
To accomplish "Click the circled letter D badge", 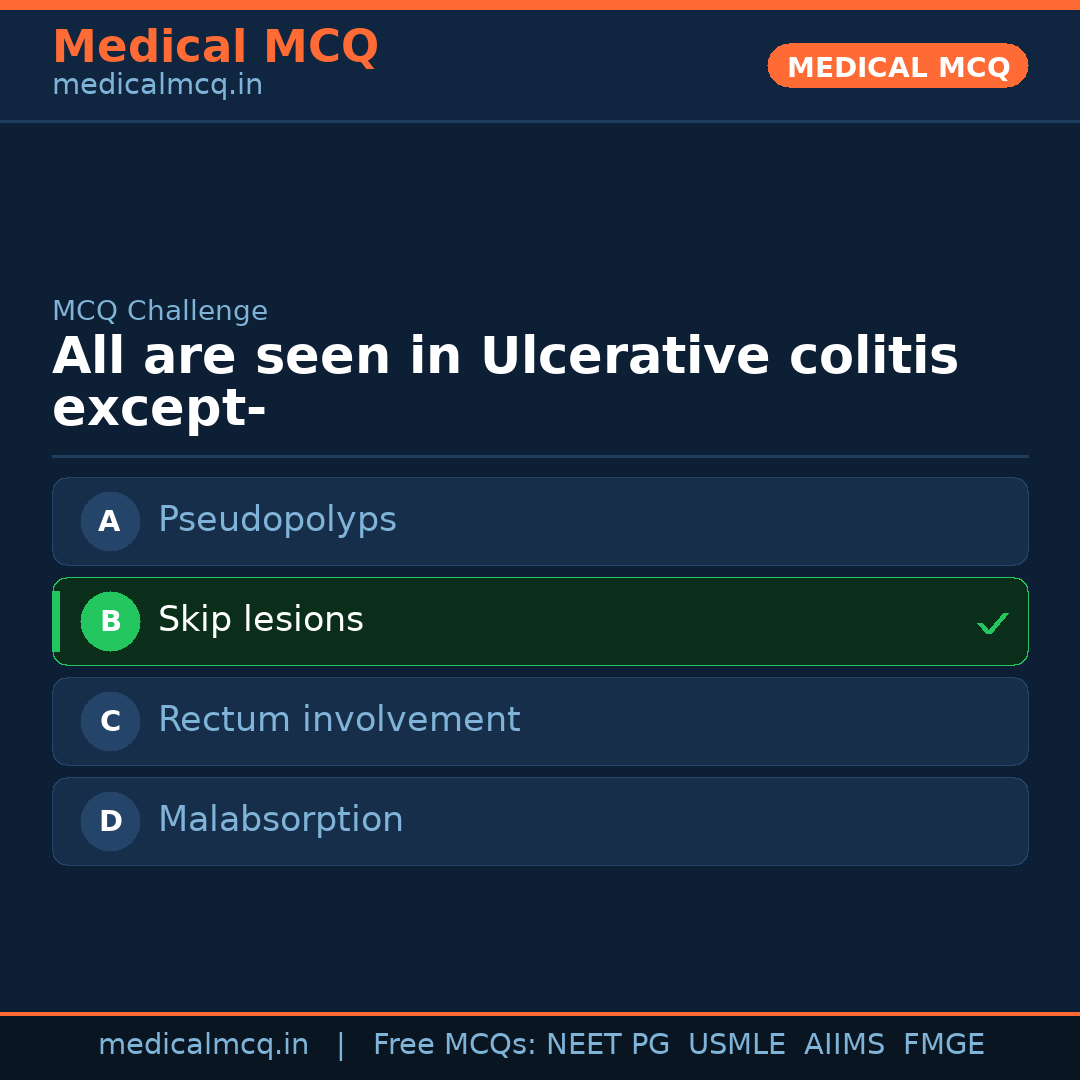I will (110, 821).
